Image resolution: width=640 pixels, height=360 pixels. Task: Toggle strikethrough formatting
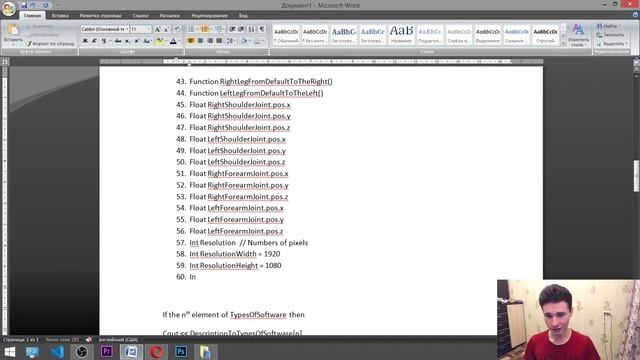pos(118,41)
